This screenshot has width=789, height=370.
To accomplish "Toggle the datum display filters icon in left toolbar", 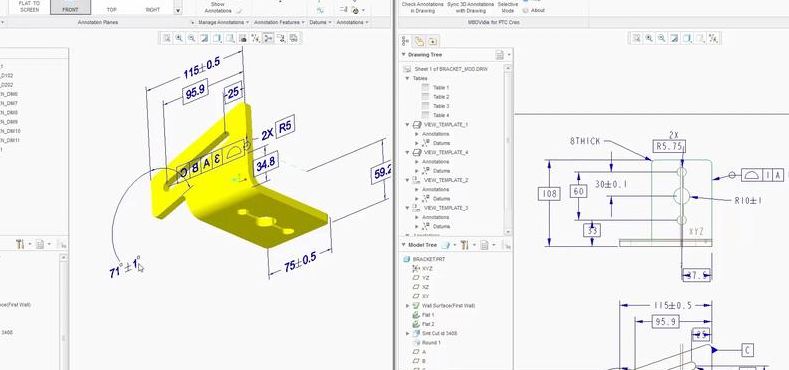I will [256, 38].
